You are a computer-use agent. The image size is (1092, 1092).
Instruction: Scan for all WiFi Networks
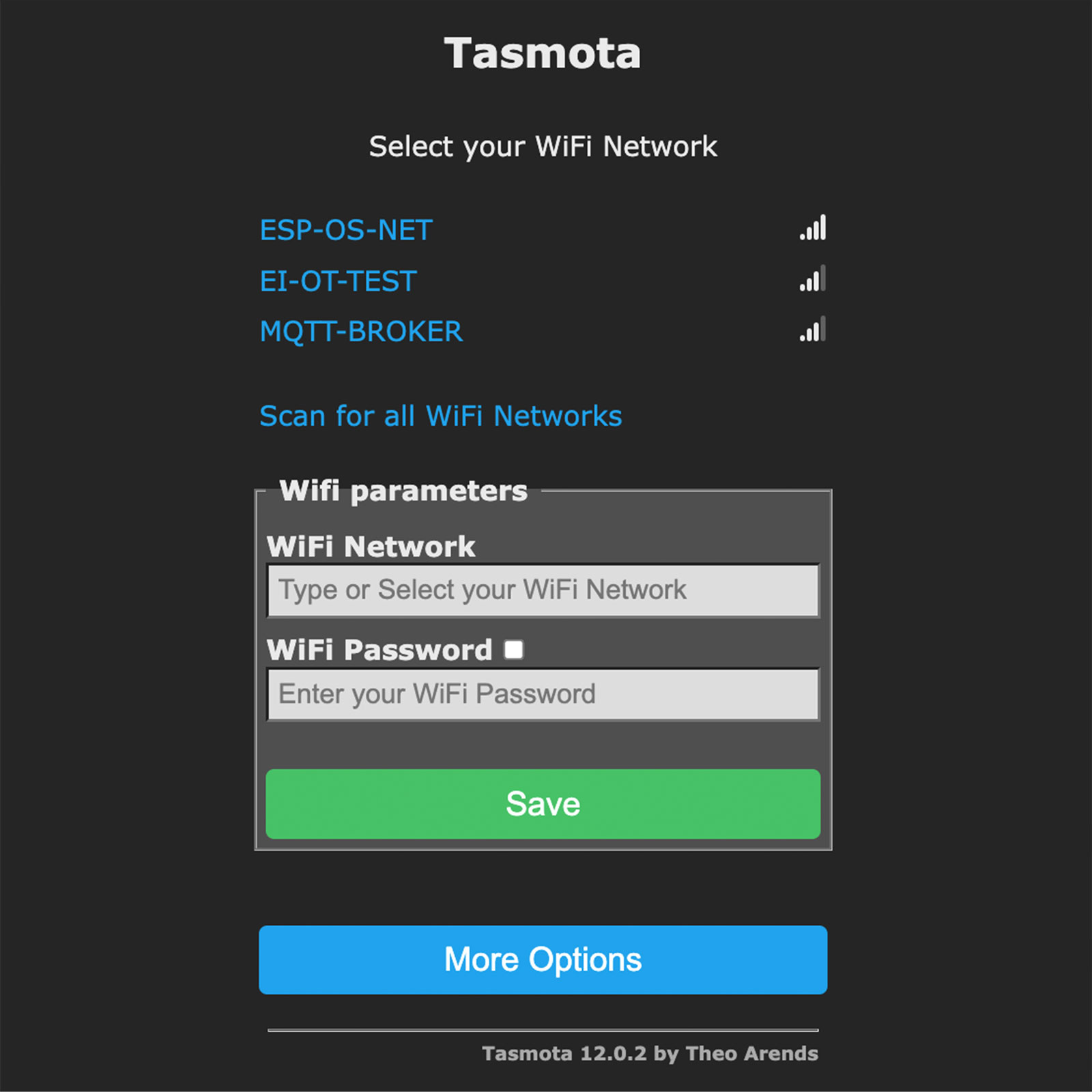pyautogui.click(x=440, y=416)
